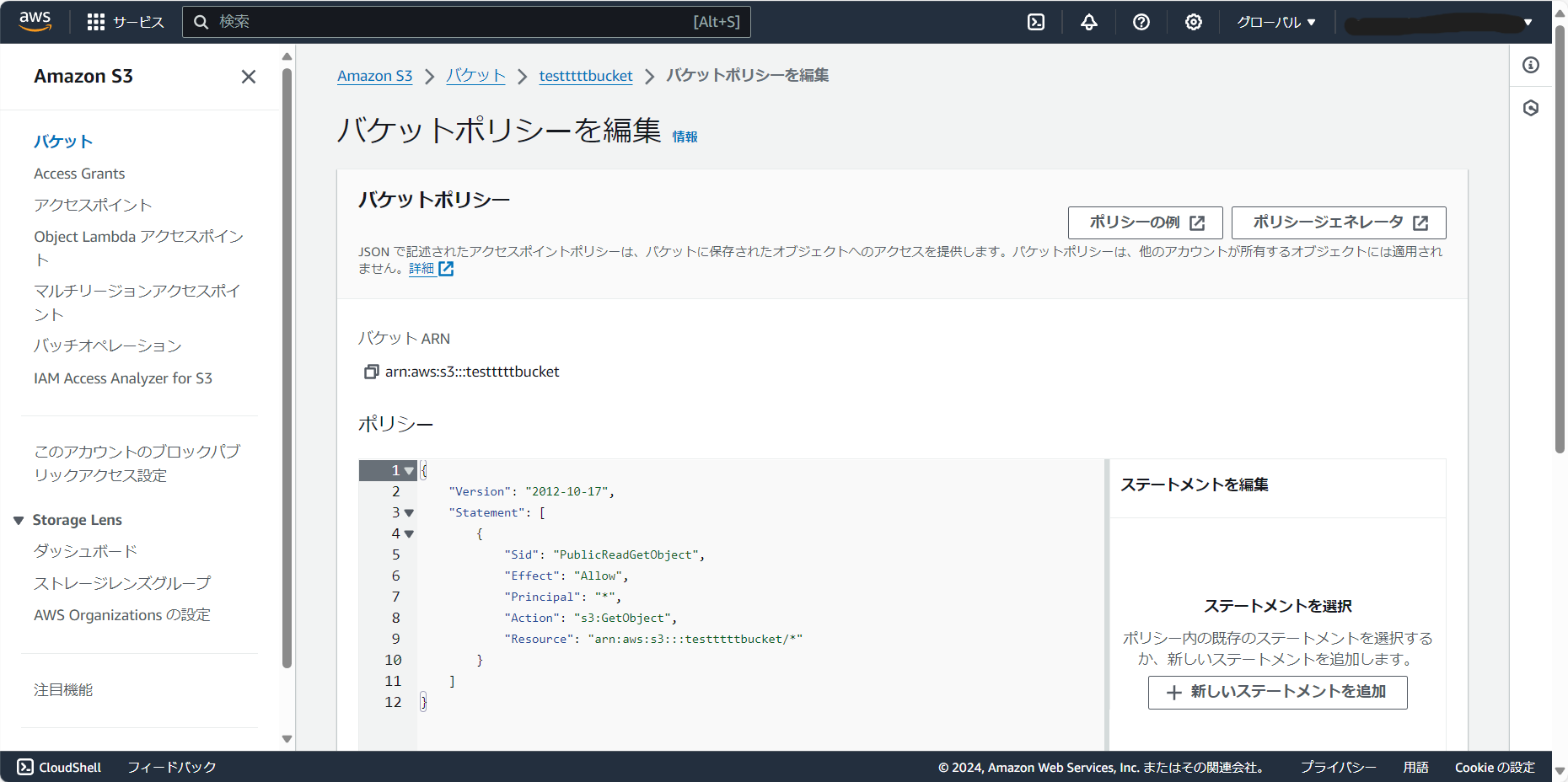The height and width of the screenshot is (782, 1568).
Task: Click the プライバシー footer link
Action: click(x=1338, y=767)
